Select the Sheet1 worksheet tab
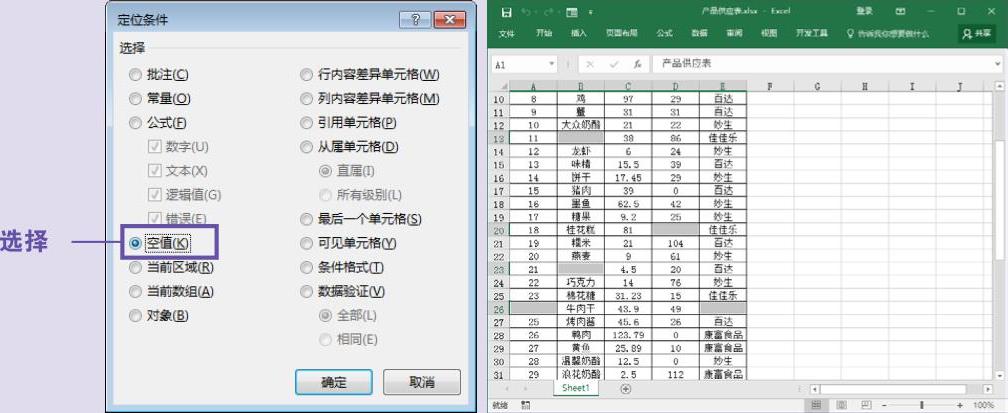This screenshot has height=413, width=1008. coord(575,388)
